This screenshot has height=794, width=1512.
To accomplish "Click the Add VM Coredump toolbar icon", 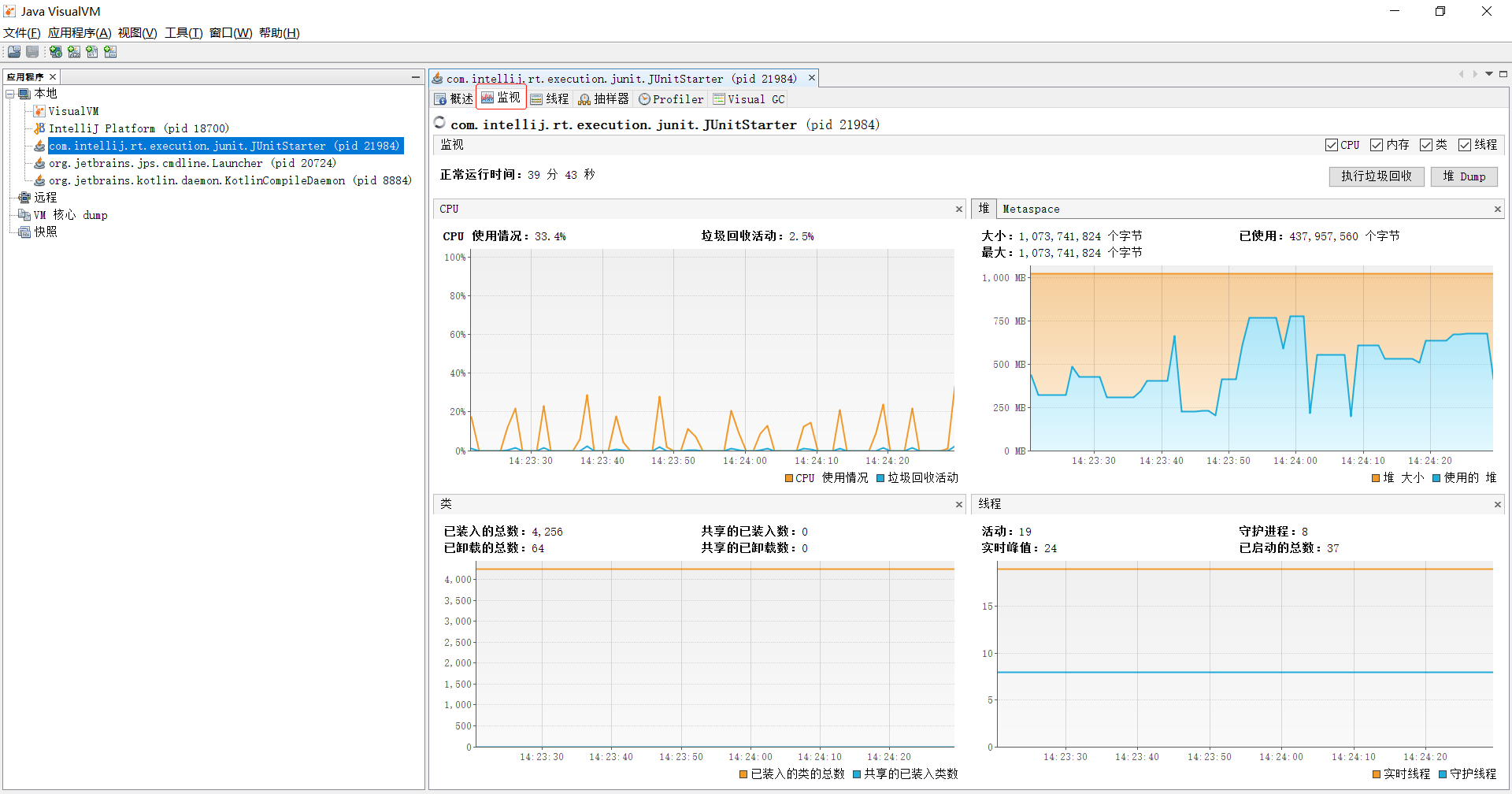I will coord(92,52).
